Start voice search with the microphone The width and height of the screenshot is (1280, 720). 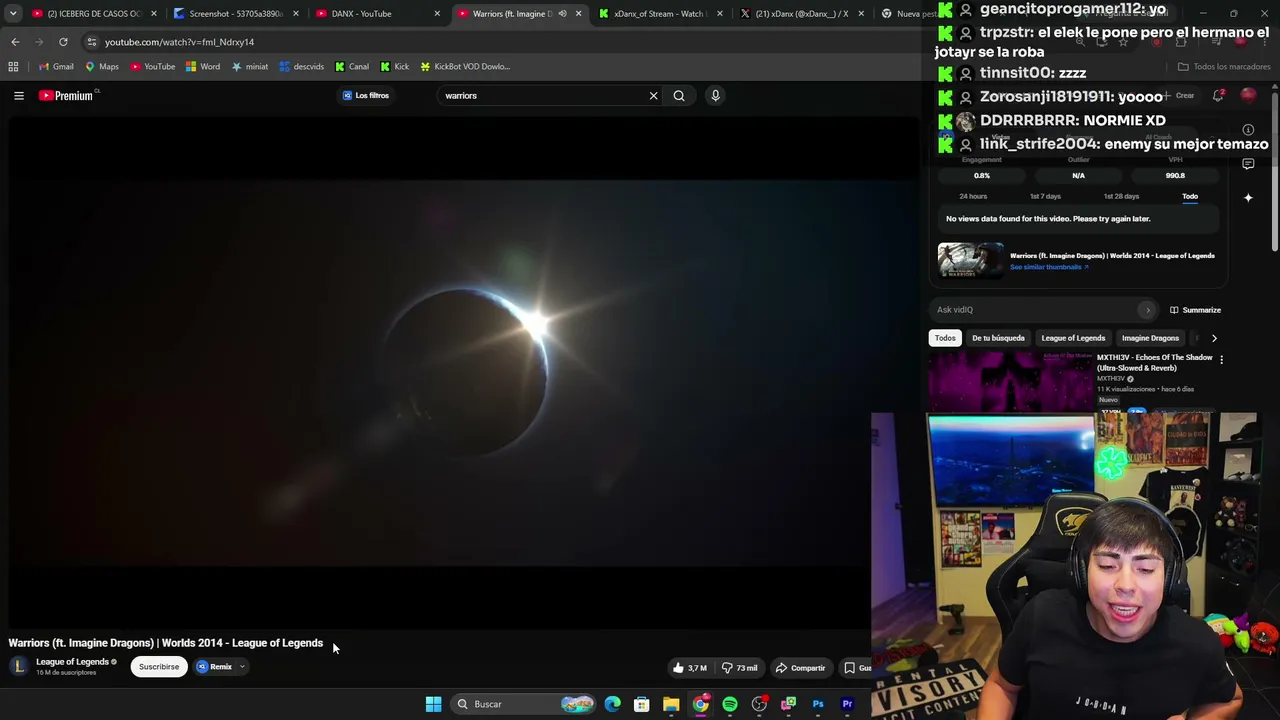click(x=715, y=95)
